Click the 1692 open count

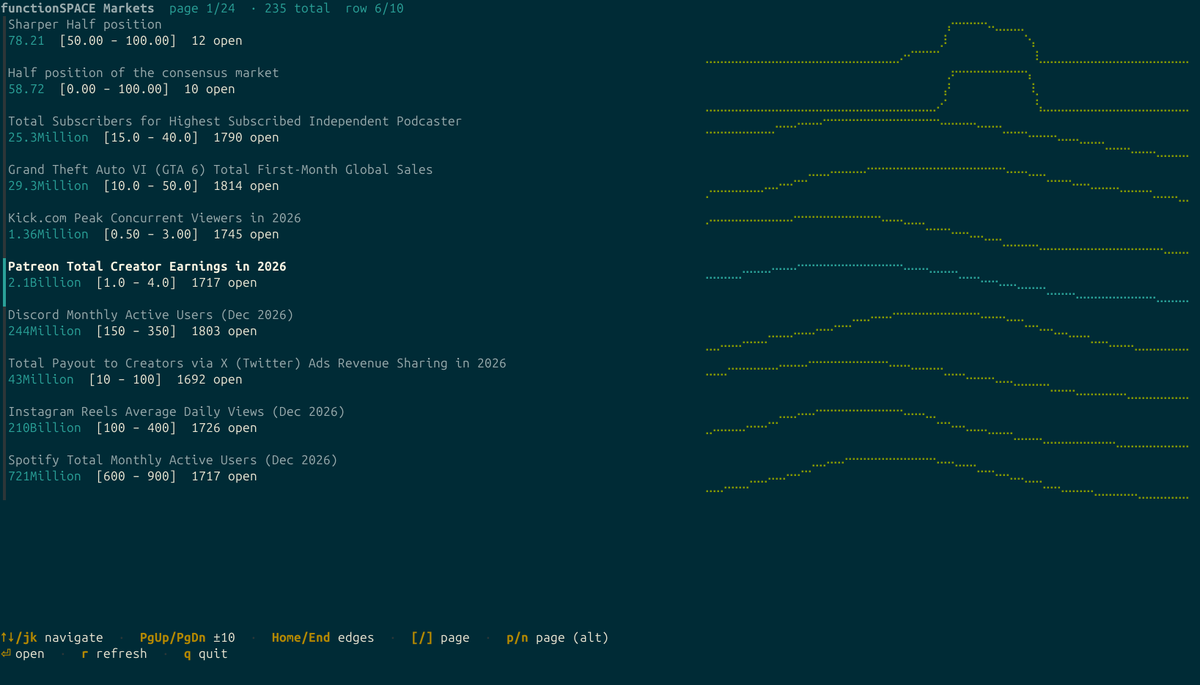tap(209, 379)
